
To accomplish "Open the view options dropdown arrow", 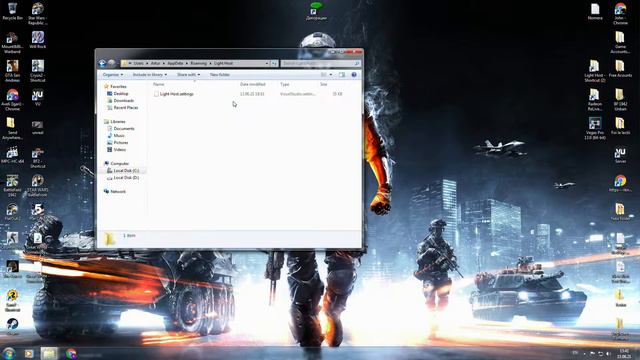I will point(331,75).
